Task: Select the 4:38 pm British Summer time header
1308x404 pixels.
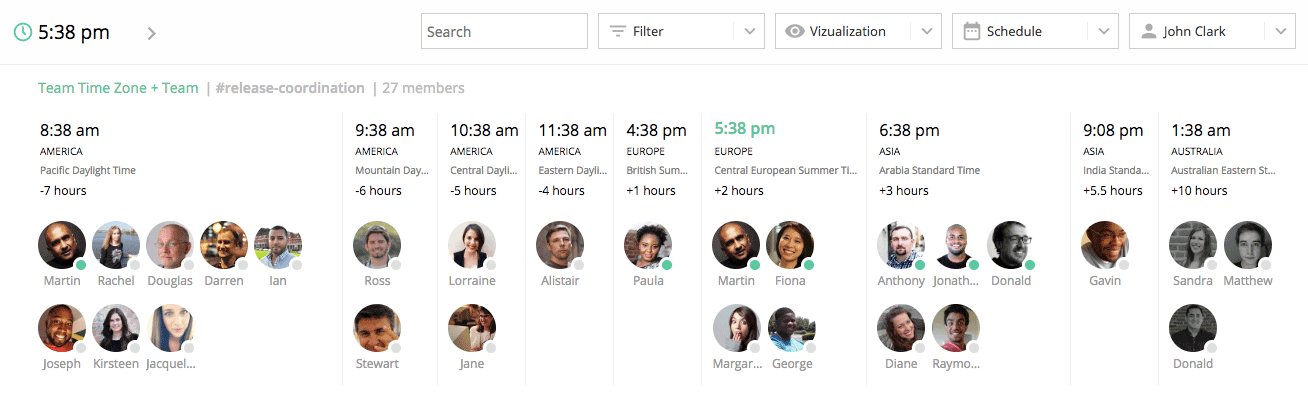Action: [656, 130]
